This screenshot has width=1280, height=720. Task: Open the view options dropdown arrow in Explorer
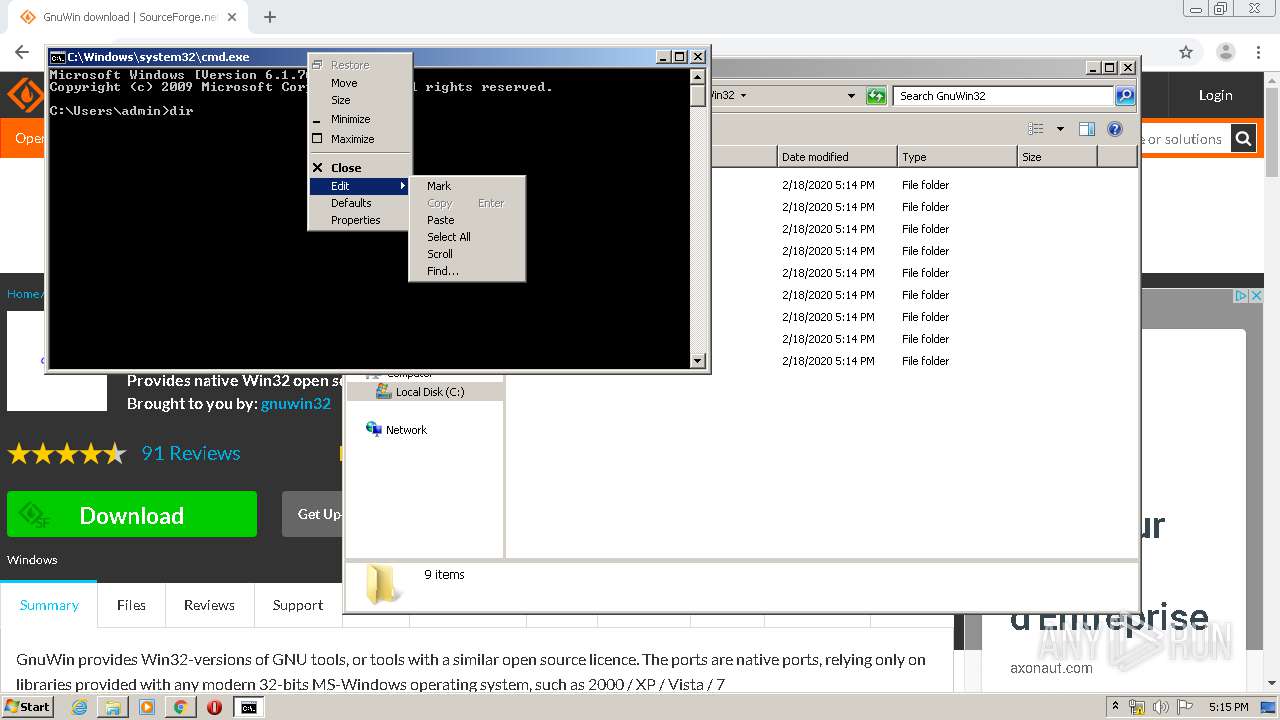tap(1060, 129)
